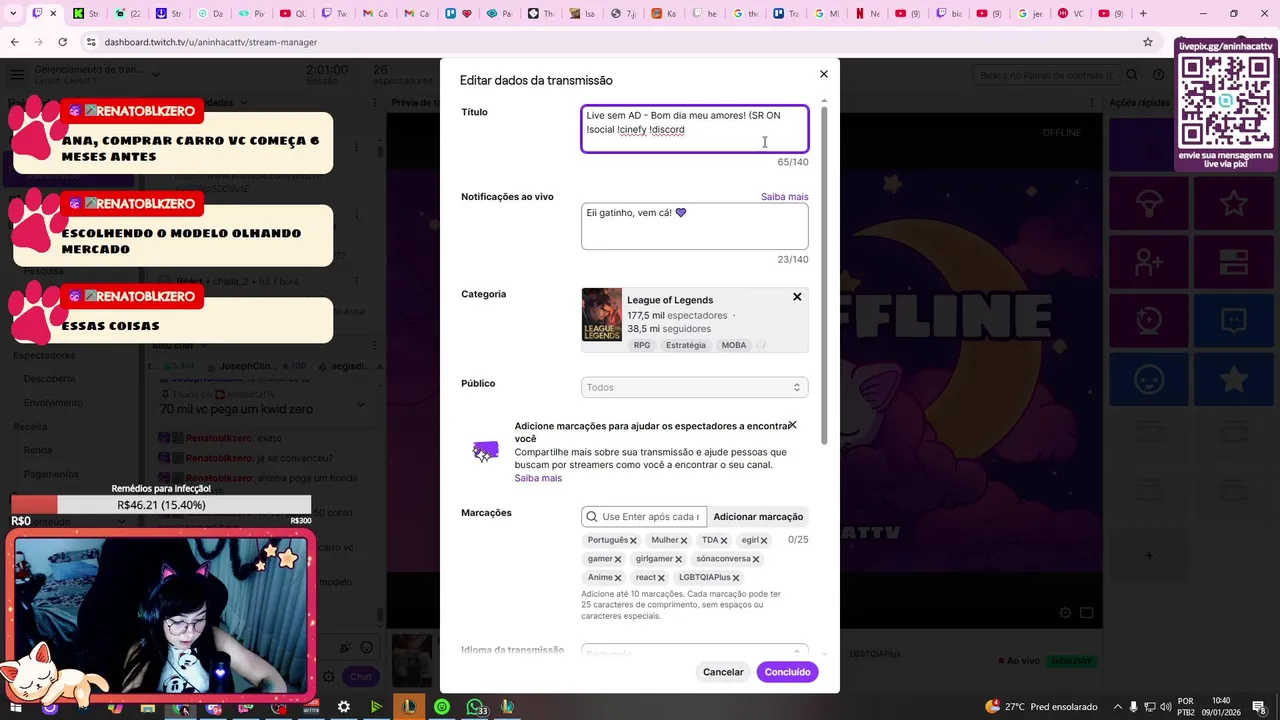The height and width of the screenshot is (720, 1280).
Task: Select the MOBA category tag
Action: [x=734, y=345]
